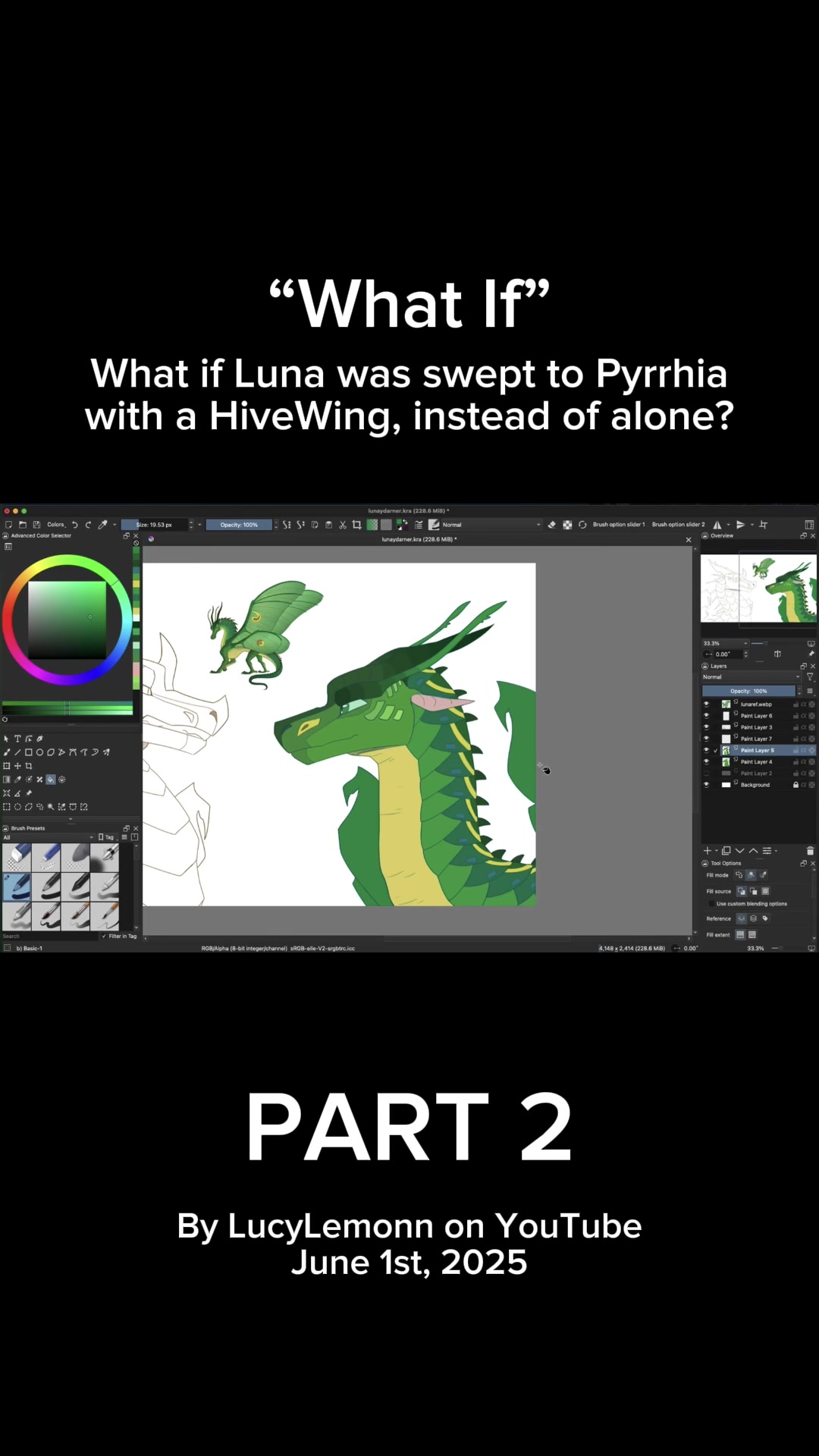The height and width of the screenshot is (1456, 819).
Task: Select the Color Sampler eyedropper tool
Action: coord(17,780)
